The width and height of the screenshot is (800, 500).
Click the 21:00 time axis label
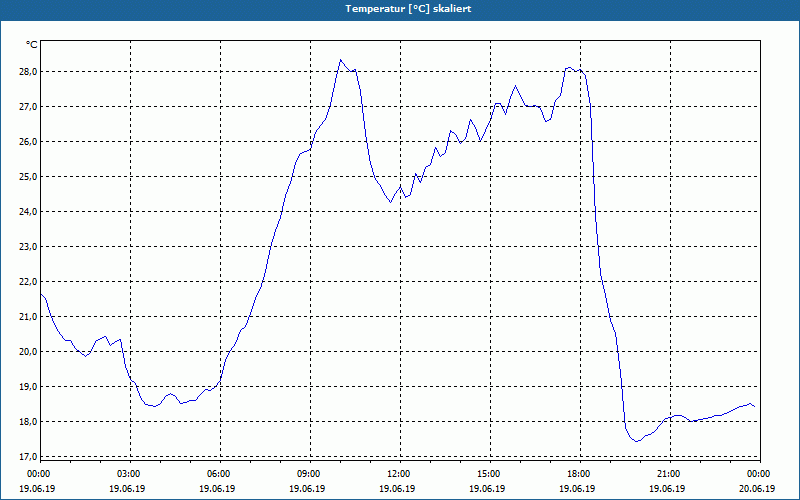coord(670,474)
